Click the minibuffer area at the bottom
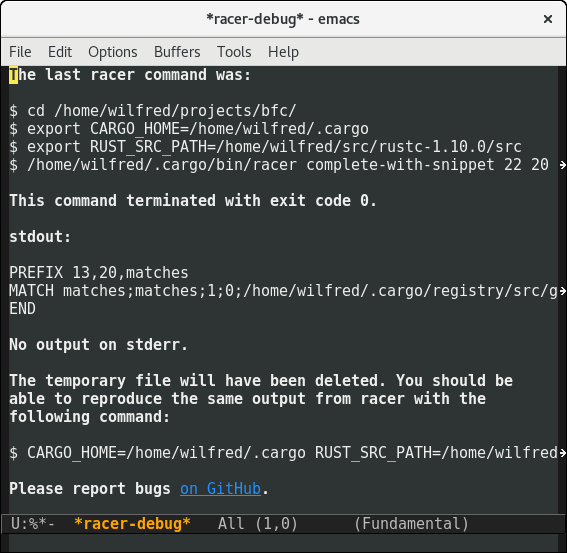The image size is (567, 553). click(x=284, y=543)
